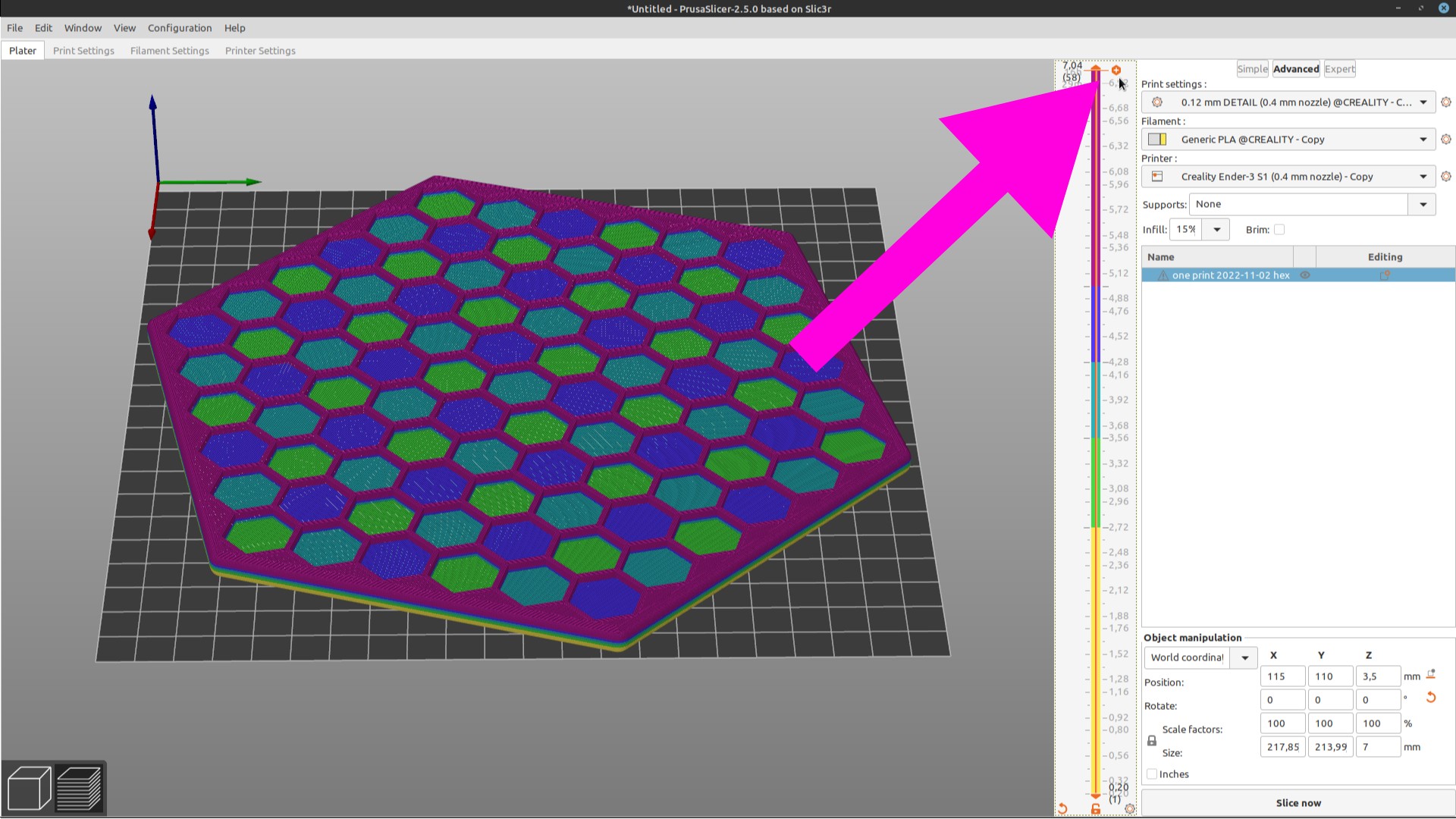Open the Configuration menu

[x=180, y=28]
